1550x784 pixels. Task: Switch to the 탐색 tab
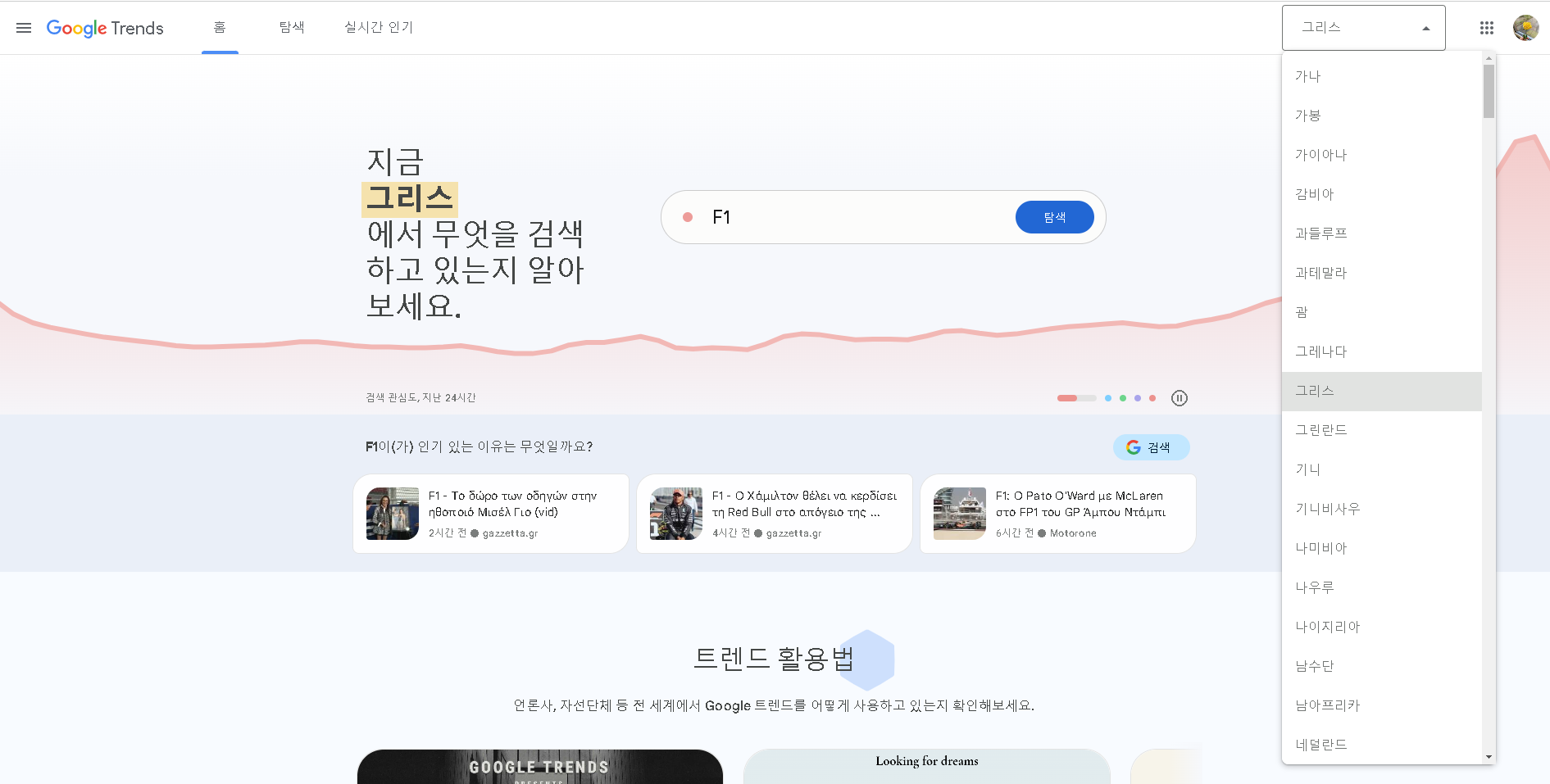point(292,28)
